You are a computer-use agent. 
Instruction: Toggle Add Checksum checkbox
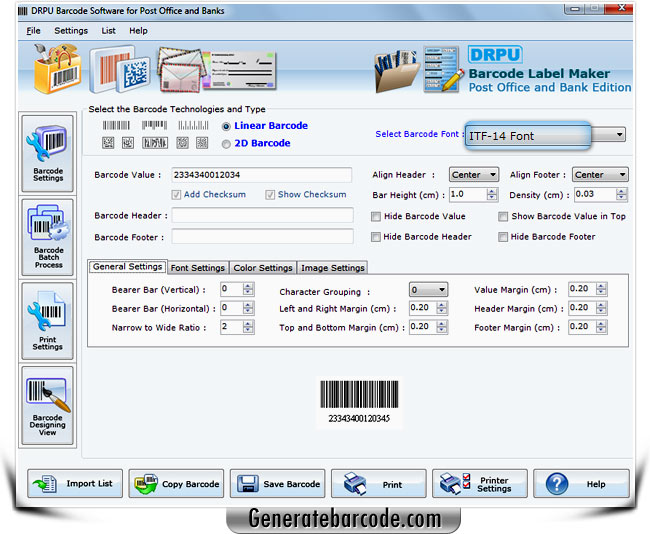tap(177, 194)
